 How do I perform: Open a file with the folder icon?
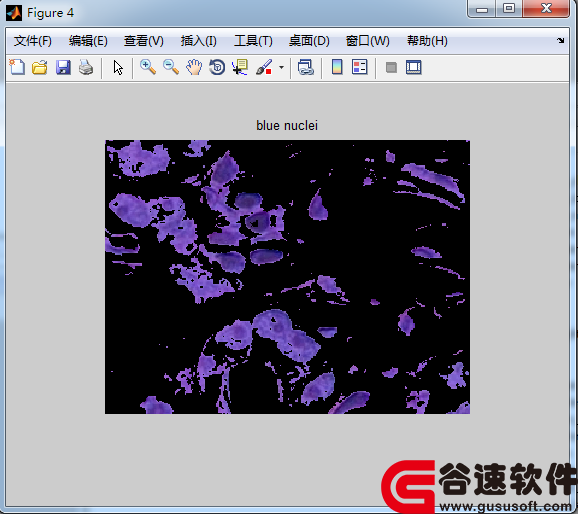point(40,67)
